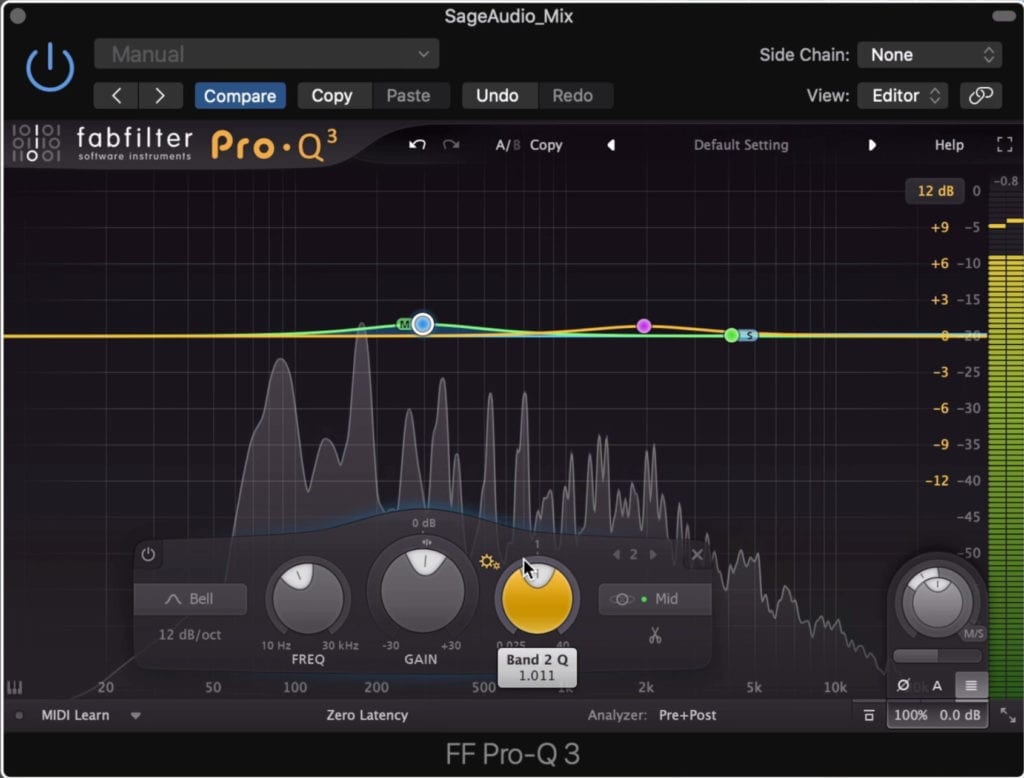Click the FREQ knob
The width and height of the screenshot is (1024, 778).
308,598
